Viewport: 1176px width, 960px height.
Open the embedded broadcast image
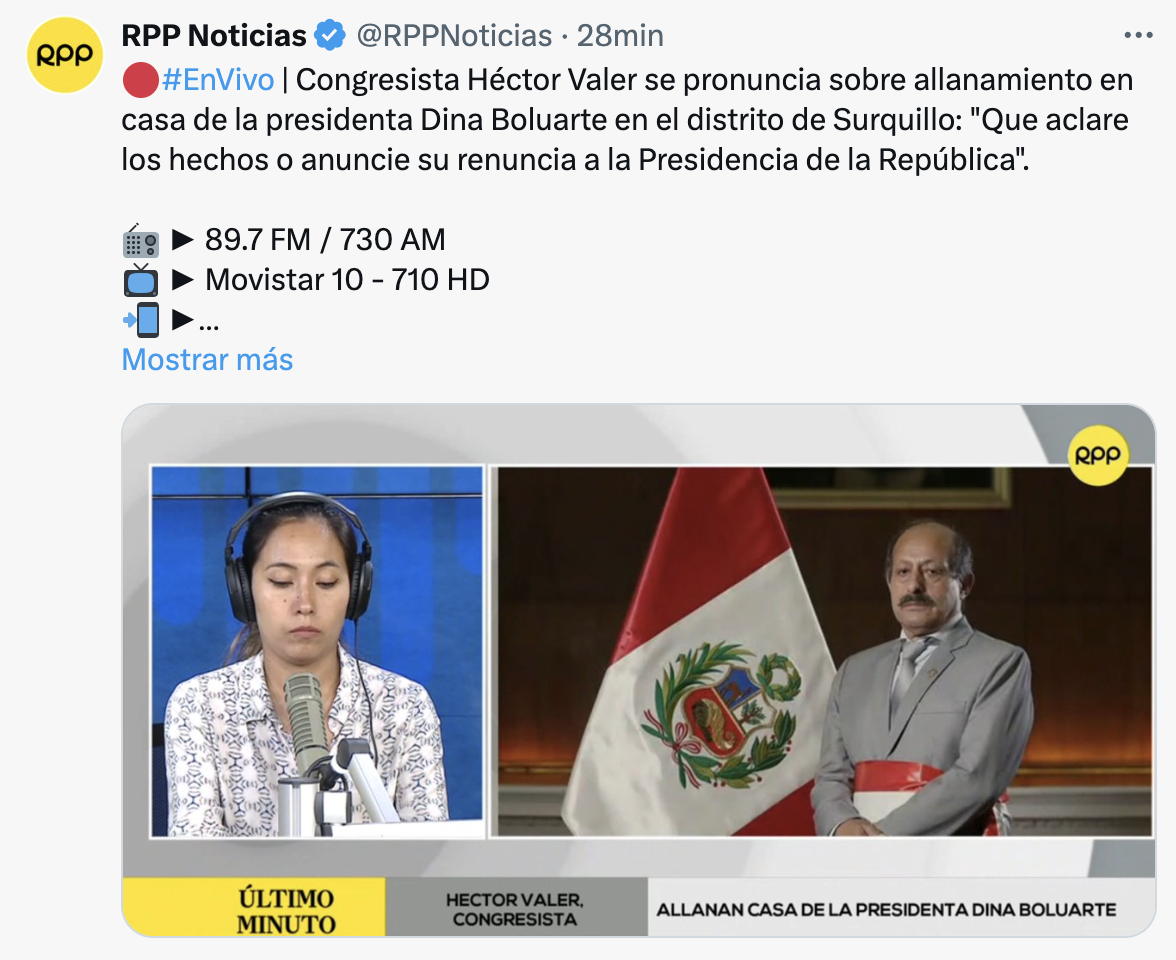638,670
